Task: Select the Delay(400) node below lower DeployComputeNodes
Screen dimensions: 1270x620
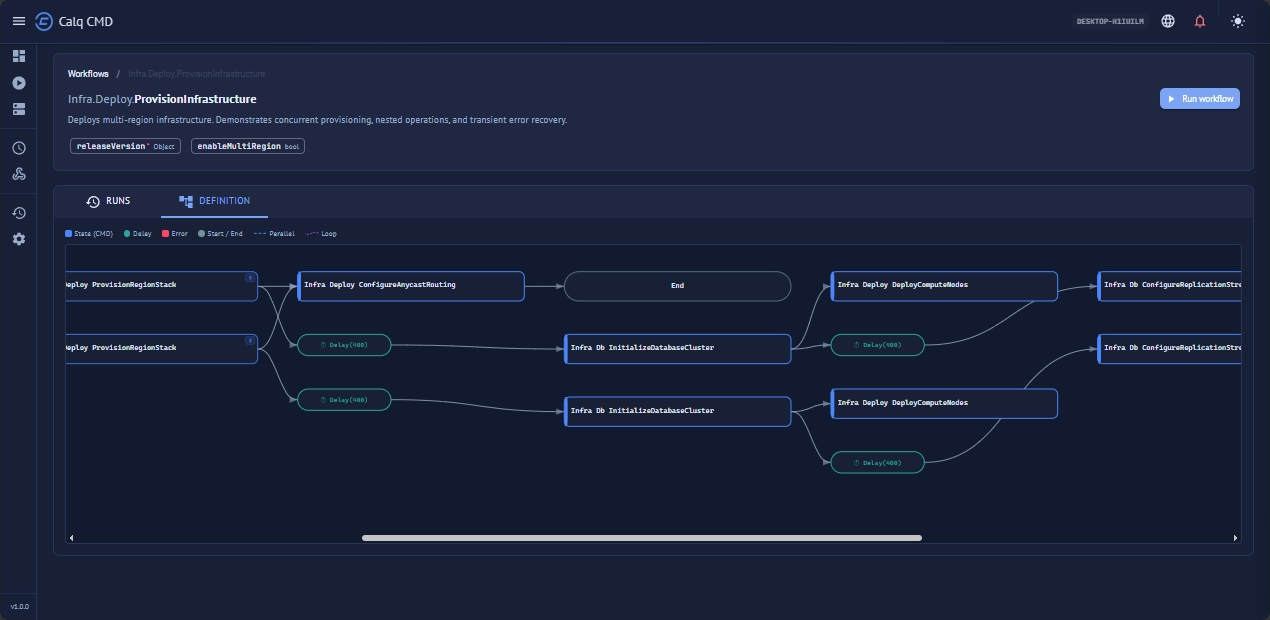Action: coord(878,463)
